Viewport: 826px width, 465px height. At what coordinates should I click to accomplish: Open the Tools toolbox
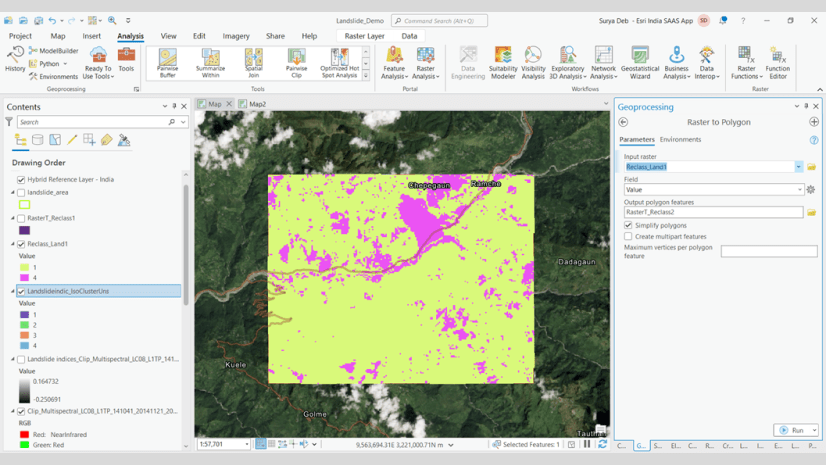coord(126,59)
